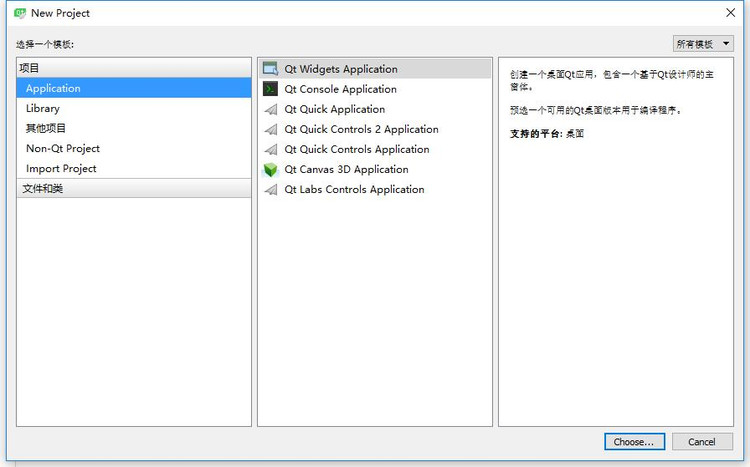Screen dimensions: 750x467
Task: Select Qt Quick Controls 2 Application label
Action: click(x=361, y=129)
